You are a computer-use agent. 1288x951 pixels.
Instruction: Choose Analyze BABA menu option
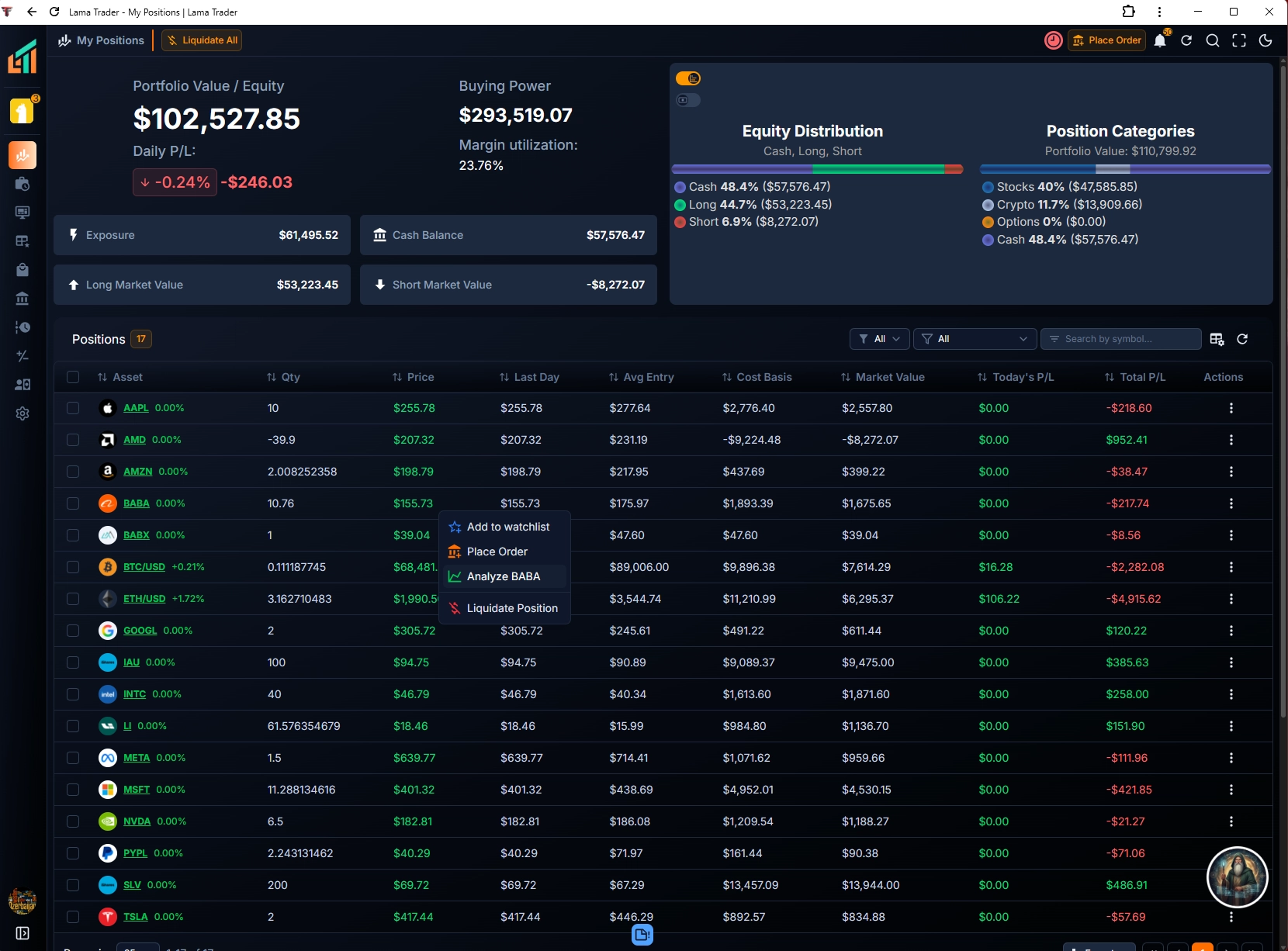point(505,576)
